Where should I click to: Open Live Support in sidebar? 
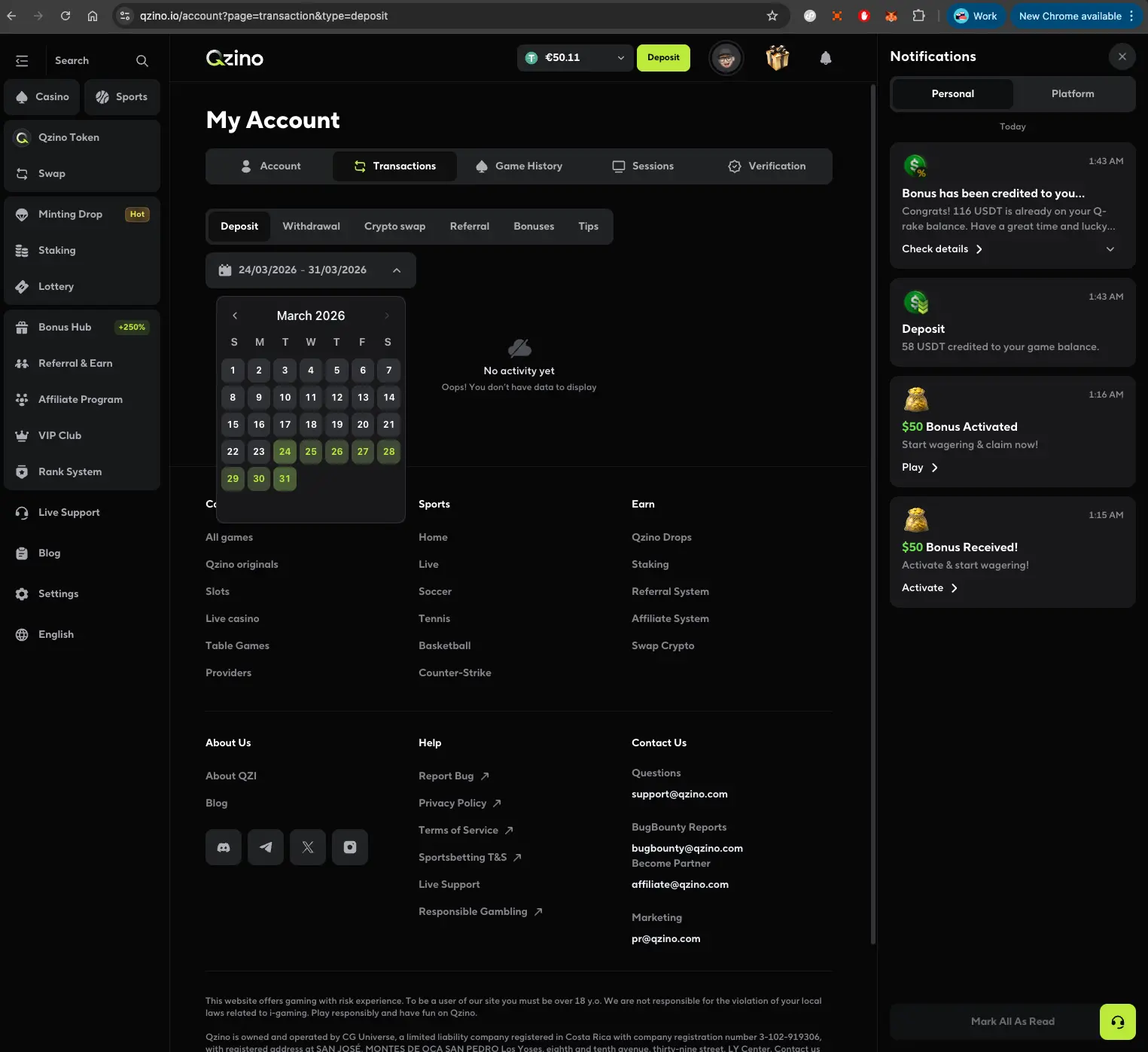coord(82,513)
